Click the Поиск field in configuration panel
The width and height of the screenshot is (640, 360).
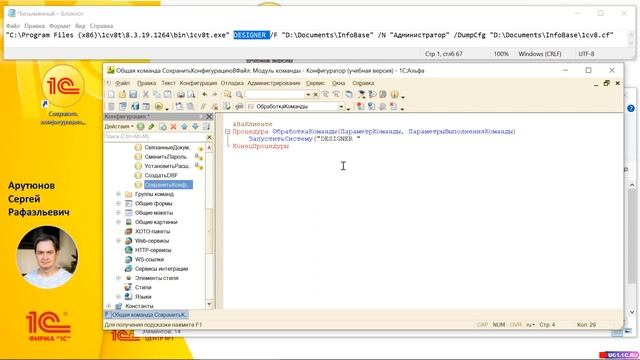pyautogui.click(x=154, y=137)
